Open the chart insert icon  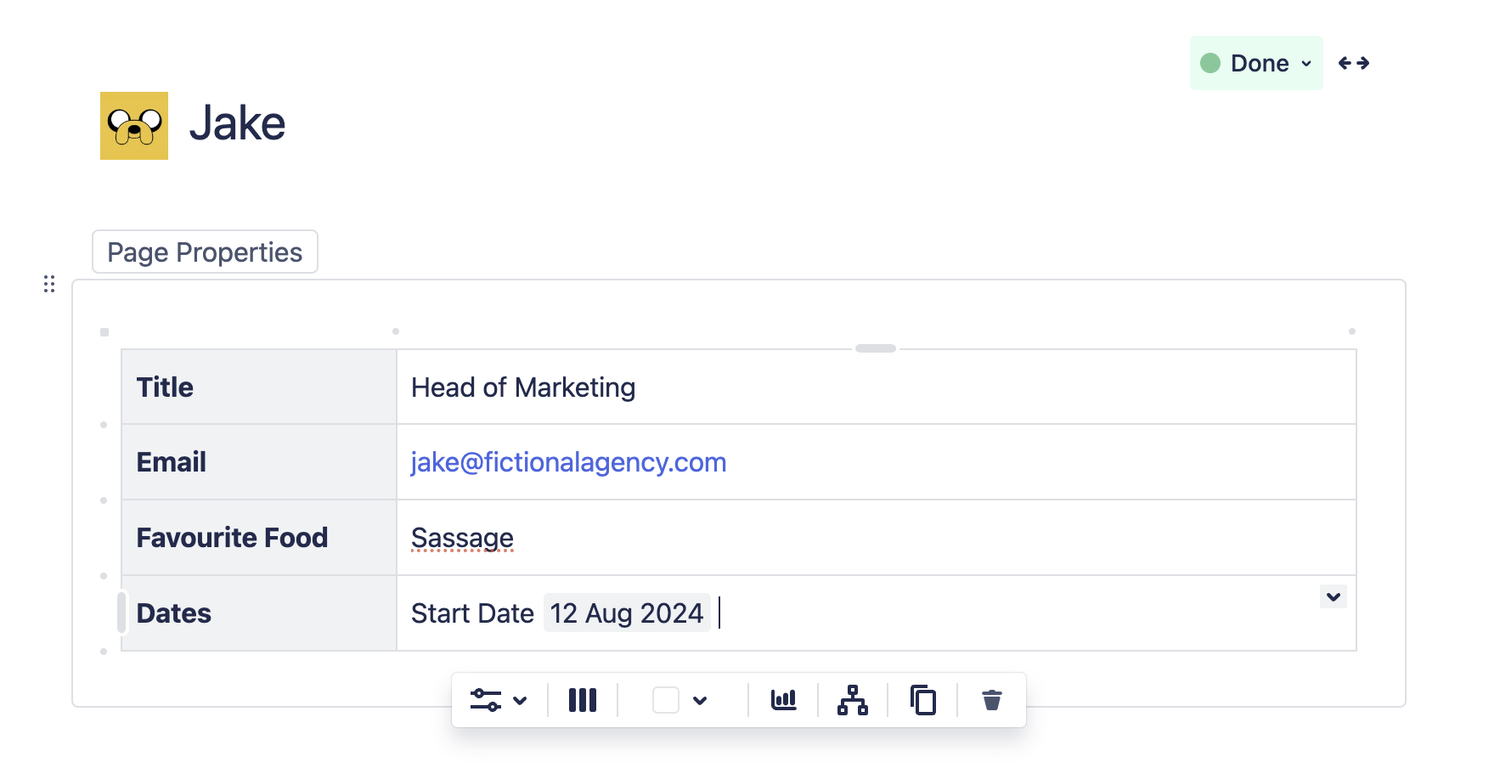tap(783, 700)
